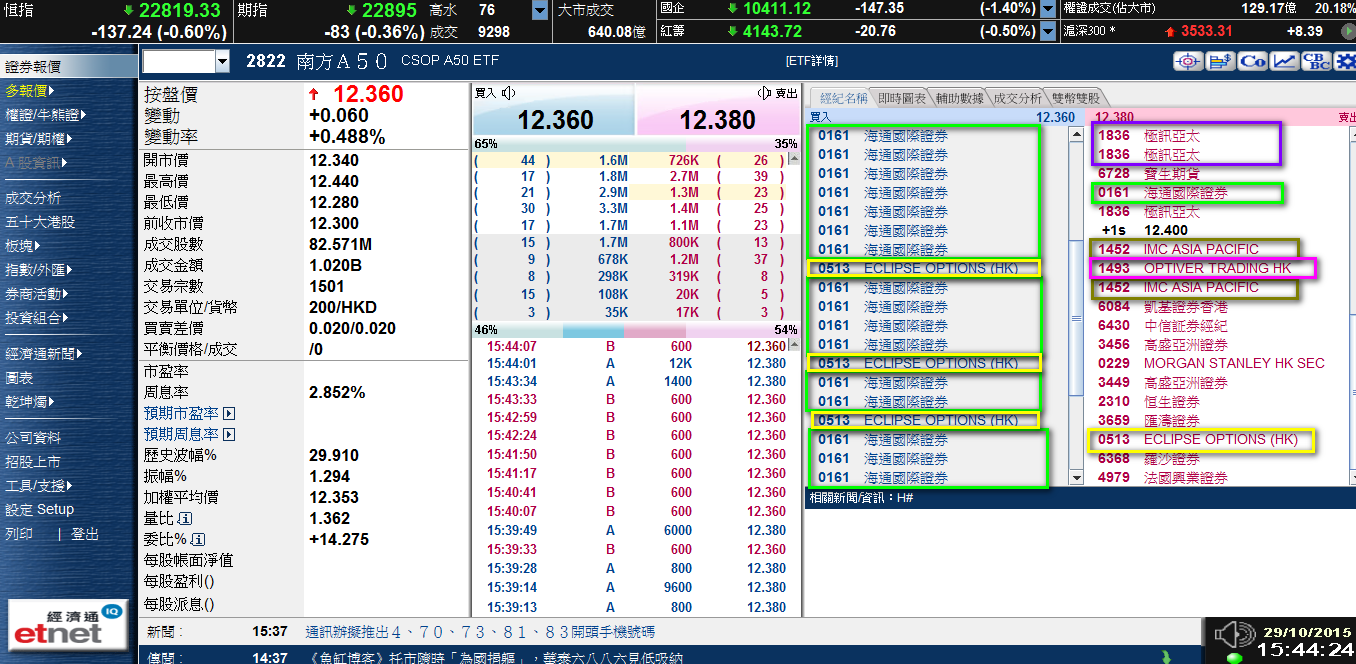Click 登出 logout link
Screen dimensions: 1356x664
coord(85,535)
